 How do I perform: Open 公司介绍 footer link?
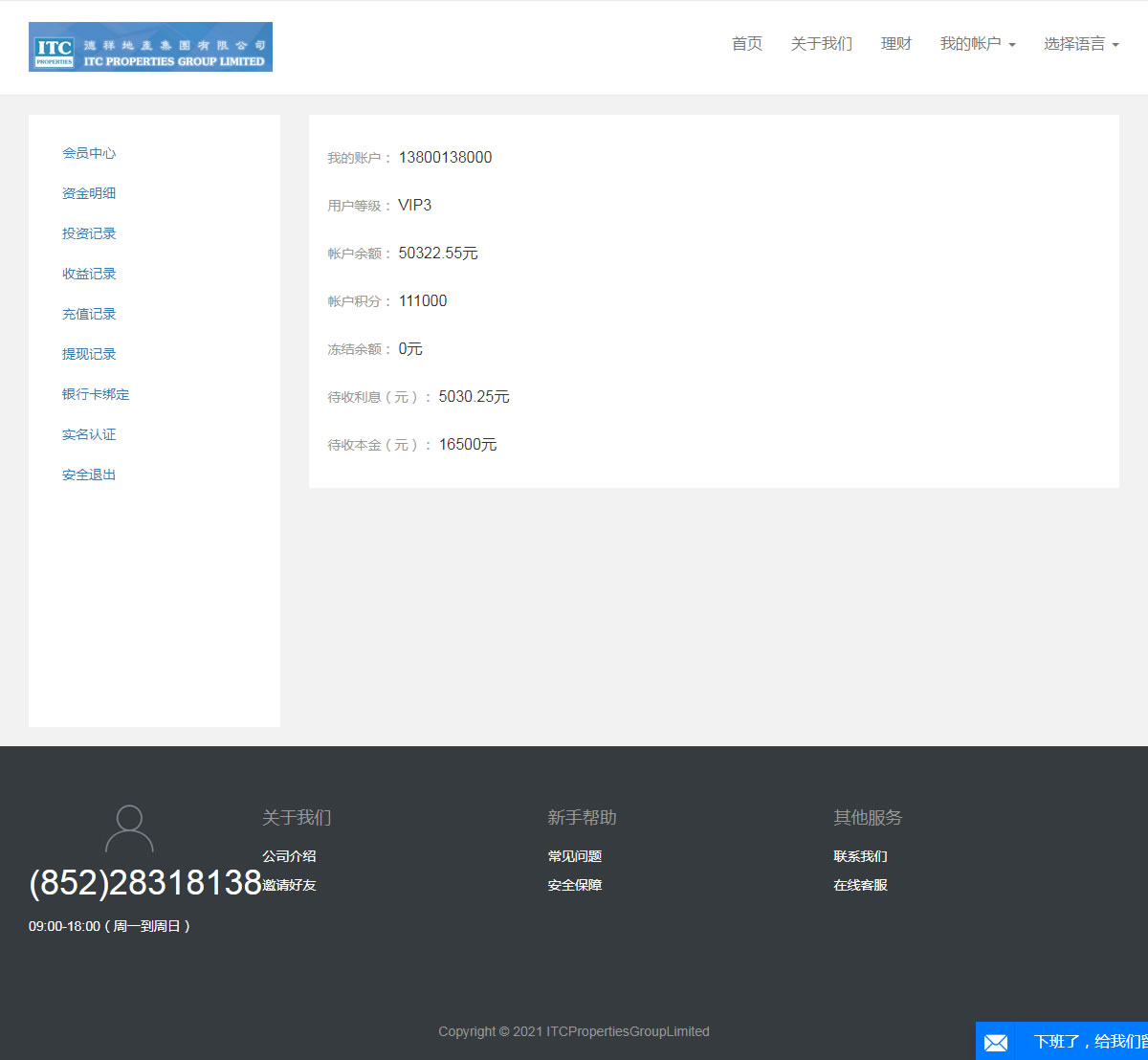[289, 856]
